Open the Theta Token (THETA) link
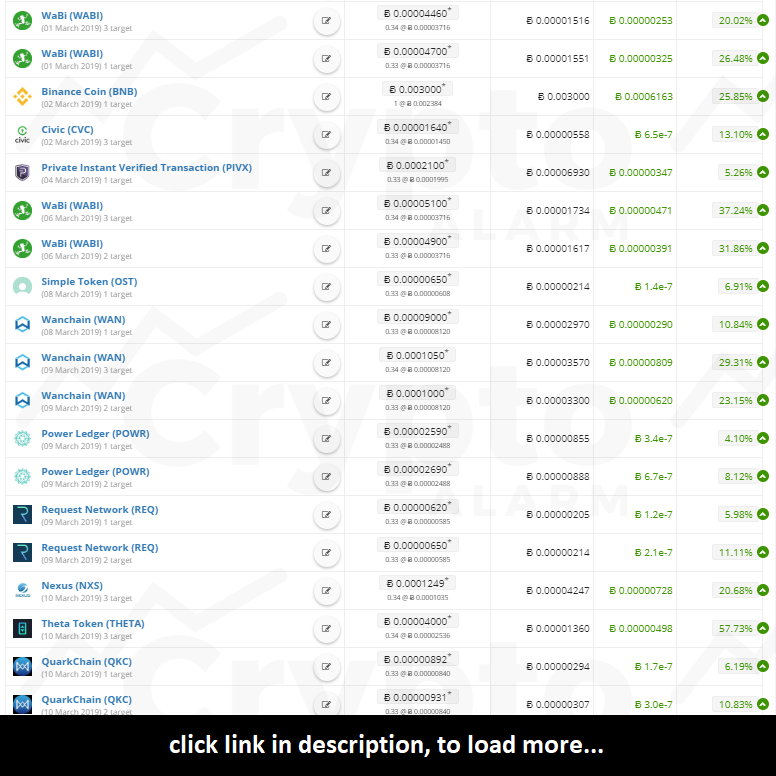 (x=93, y=624)
